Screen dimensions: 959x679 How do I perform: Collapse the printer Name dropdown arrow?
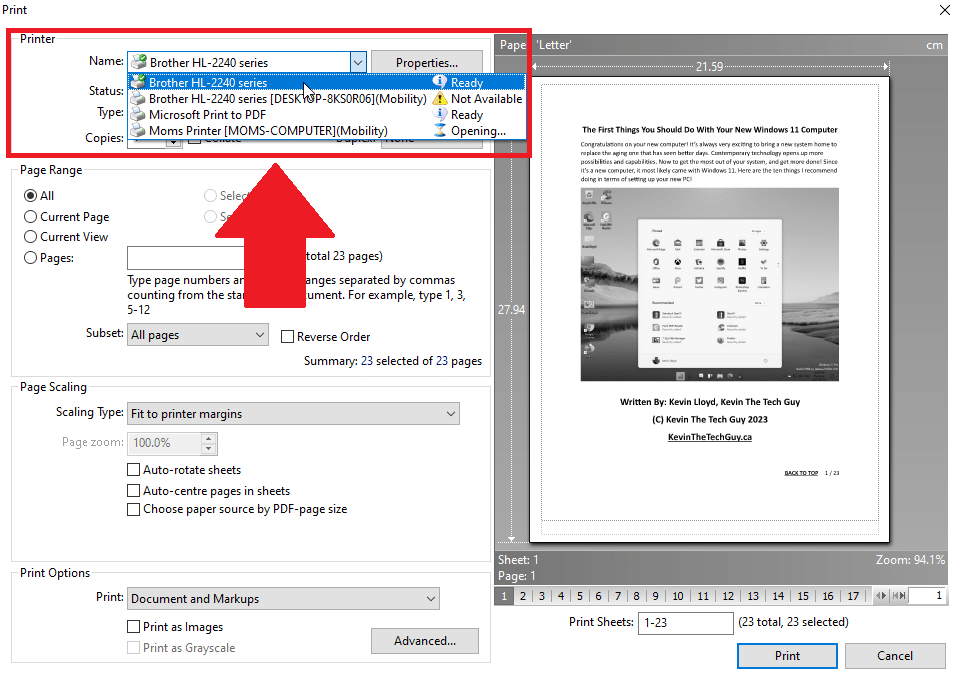[358, 62]
